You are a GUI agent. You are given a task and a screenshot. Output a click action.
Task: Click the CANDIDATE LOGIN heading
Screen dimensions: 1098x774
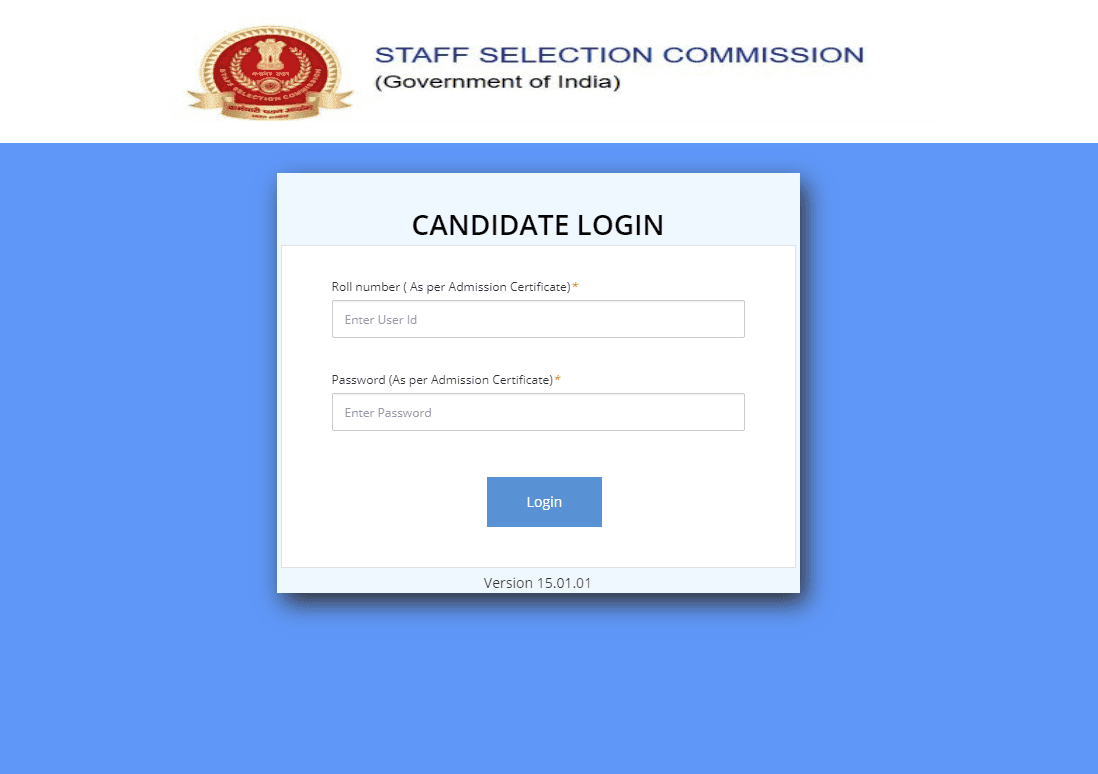click(x=538, y=225)
